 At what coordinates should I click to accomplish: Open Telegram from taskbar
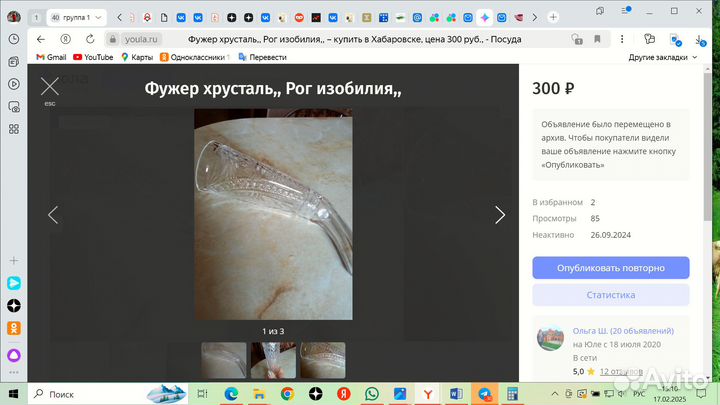coord(484,394)
